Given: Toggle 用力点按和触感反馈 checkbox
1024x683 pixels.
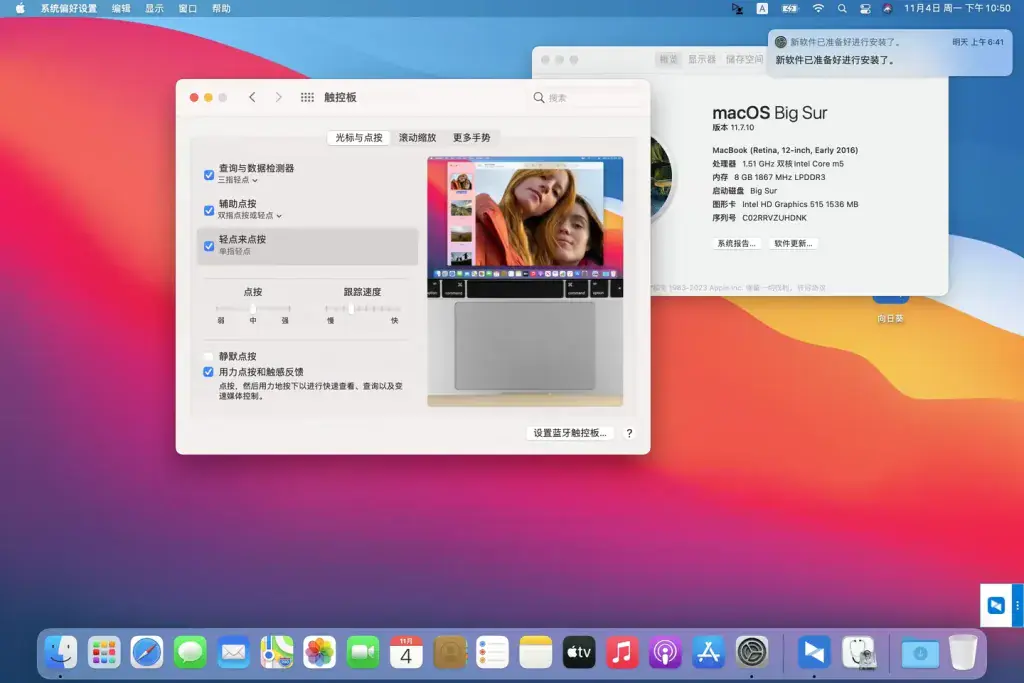Looking at the screenshot, I should (208, 372).
